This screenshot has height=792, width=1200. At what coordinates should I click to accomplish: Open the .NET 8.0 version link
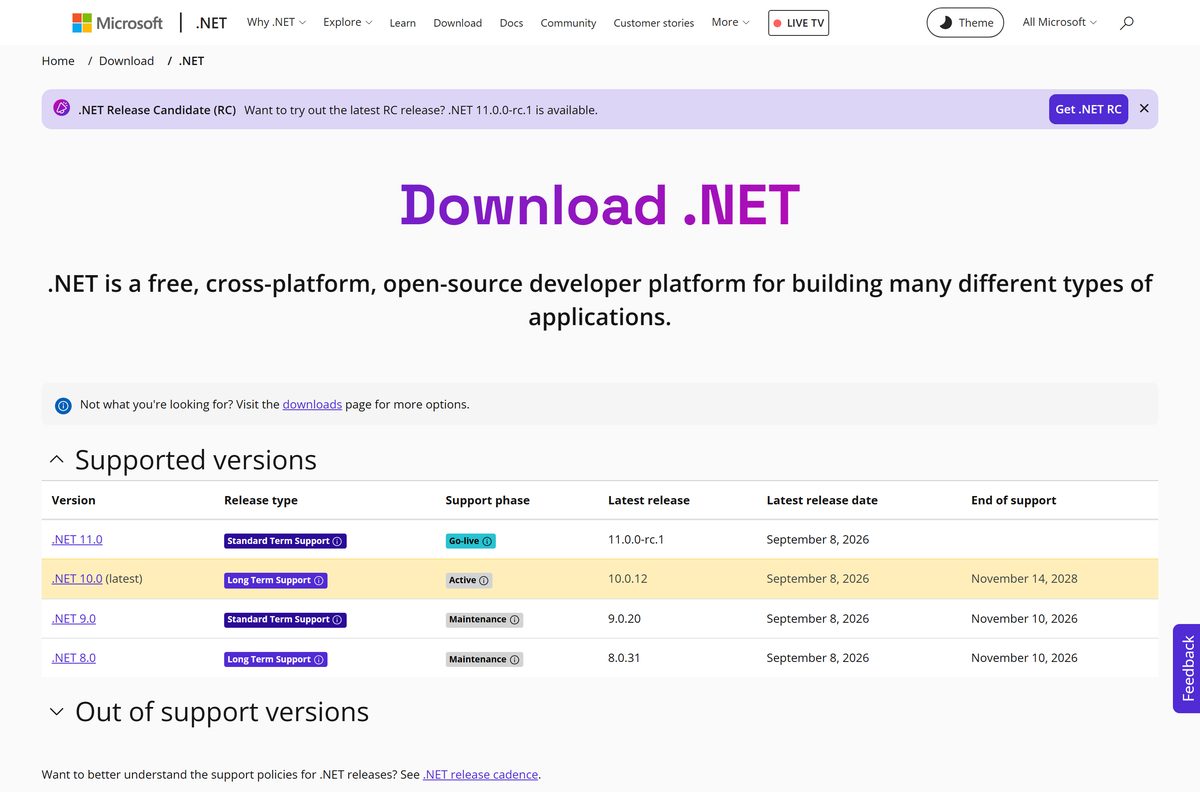(74, 658)
